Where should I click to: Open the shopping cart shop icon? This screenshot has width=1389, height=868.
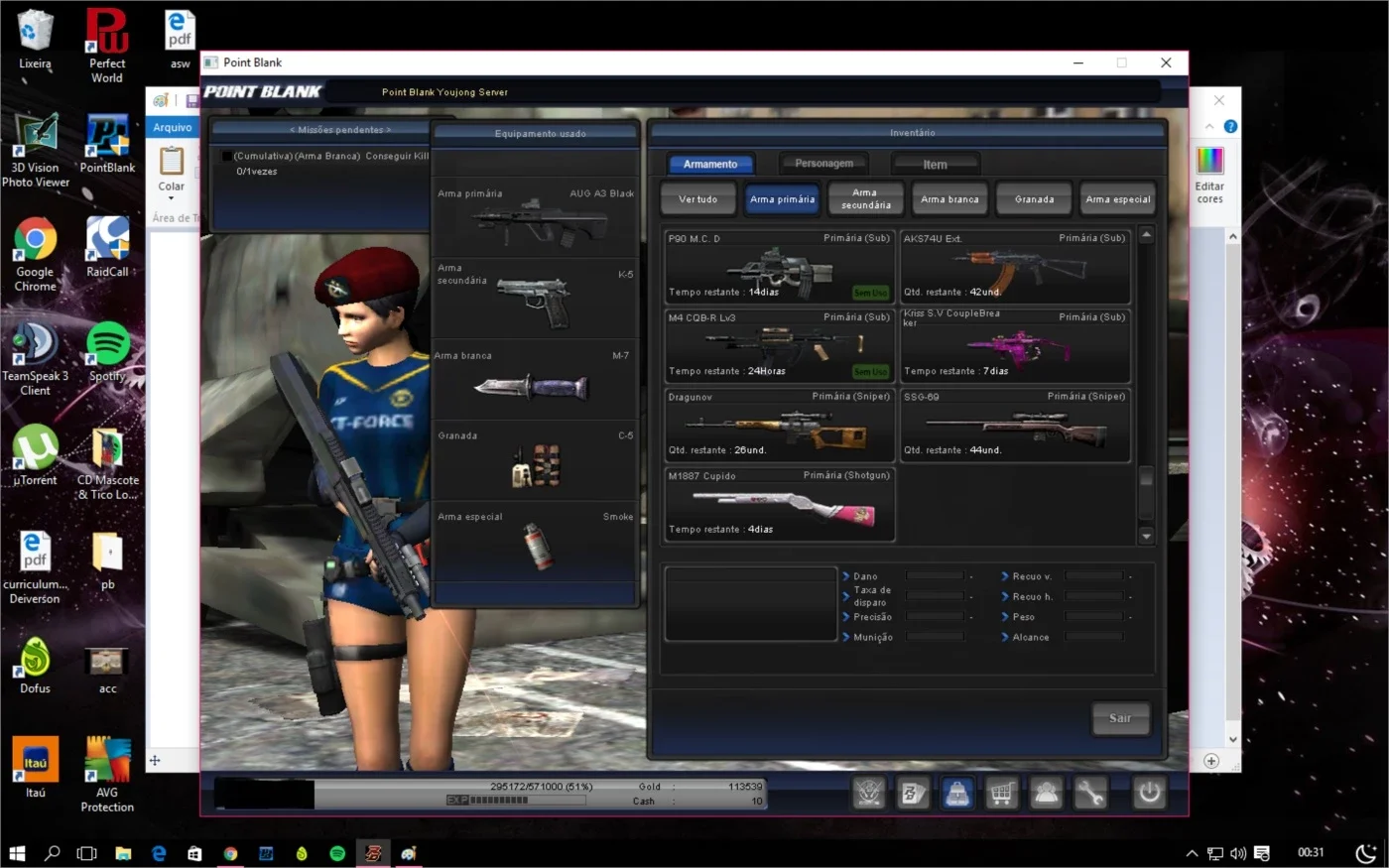click(1001, 794)
